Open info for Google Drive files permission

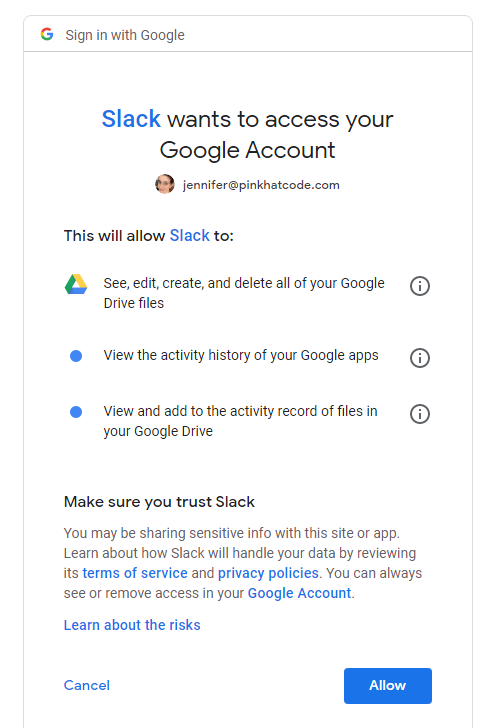[420, 286]
